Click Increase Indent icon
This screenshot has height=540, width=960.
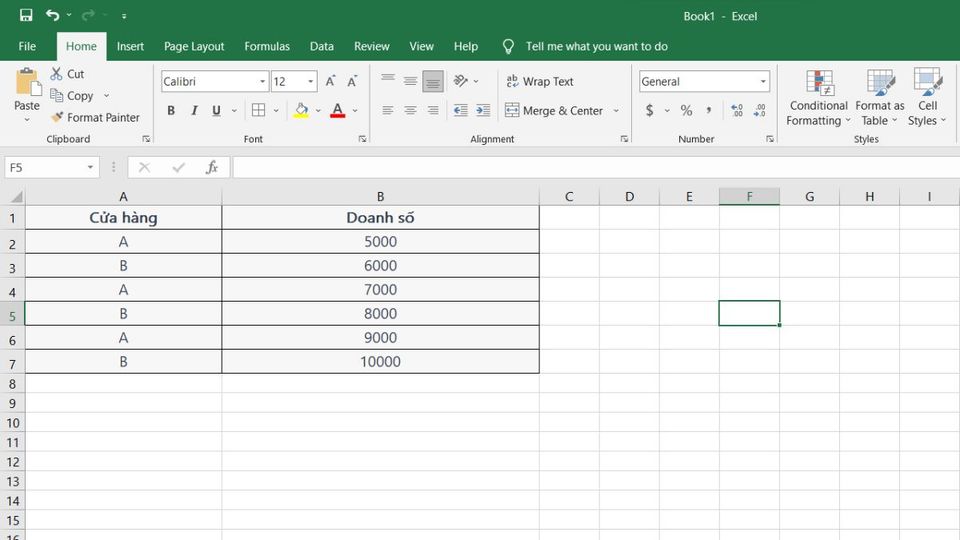(x=483, y=110)
